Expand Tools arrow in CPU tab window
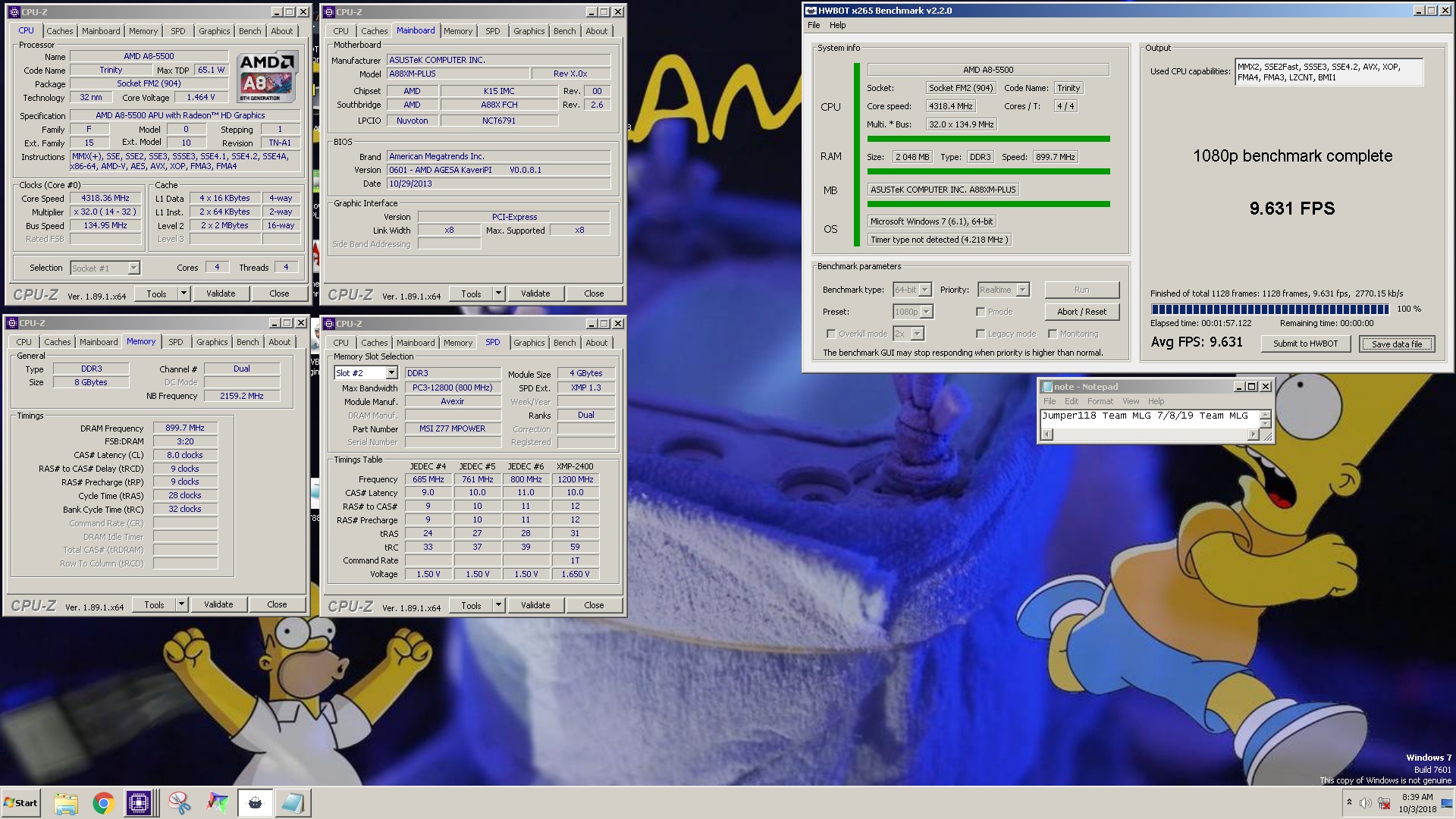 click(x=183, y=293)
